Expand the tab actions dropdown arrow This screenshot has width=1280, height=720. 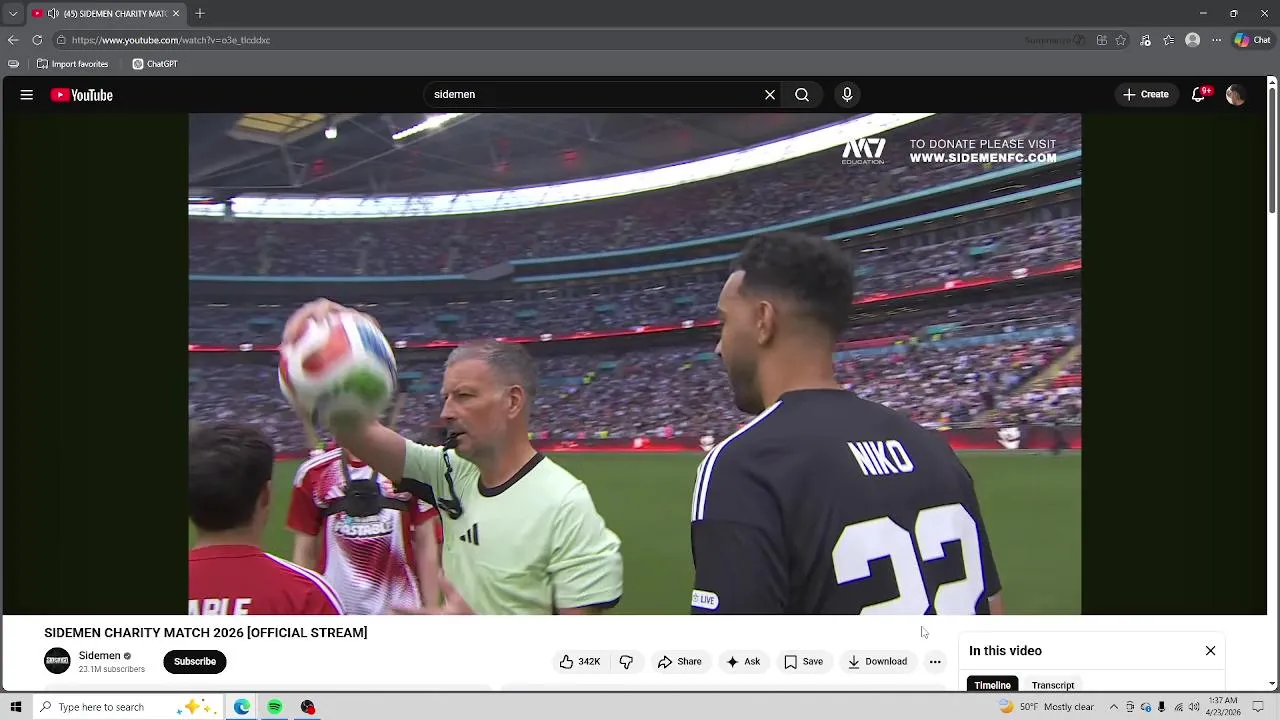(x=13, y=14)
